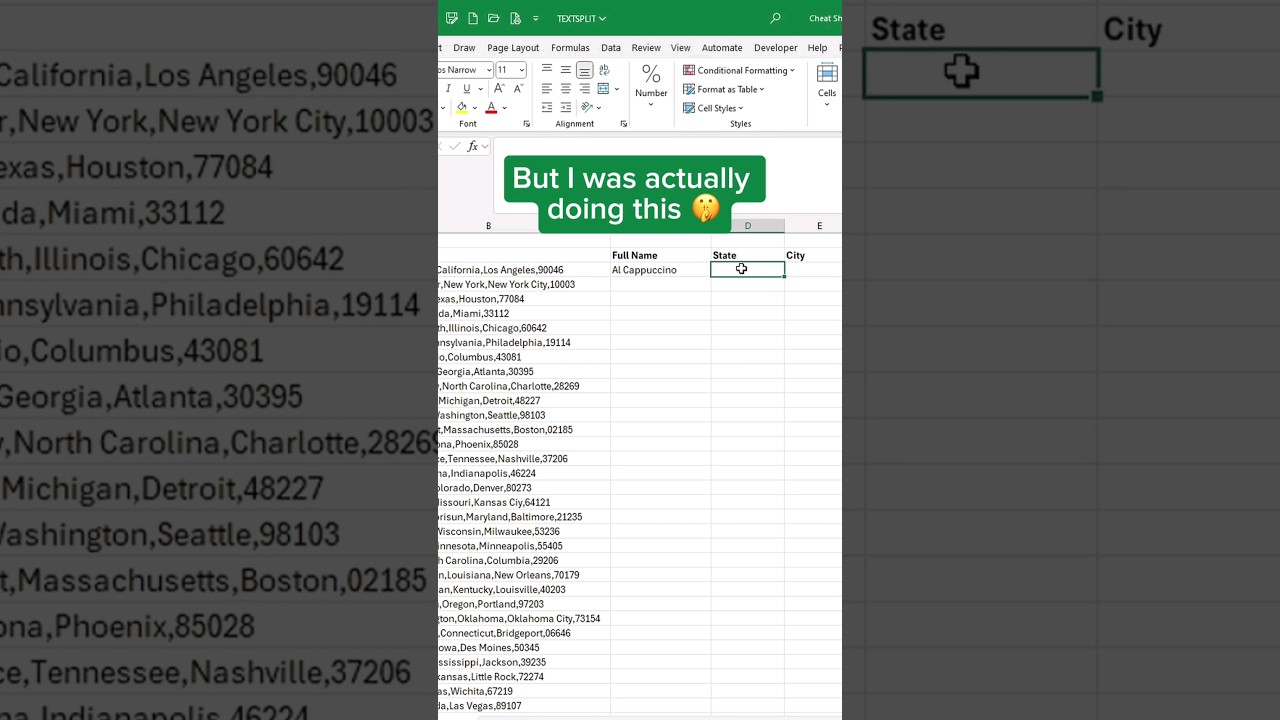Apply the red font color button
Screen dimensions: 1280x720
491,108
